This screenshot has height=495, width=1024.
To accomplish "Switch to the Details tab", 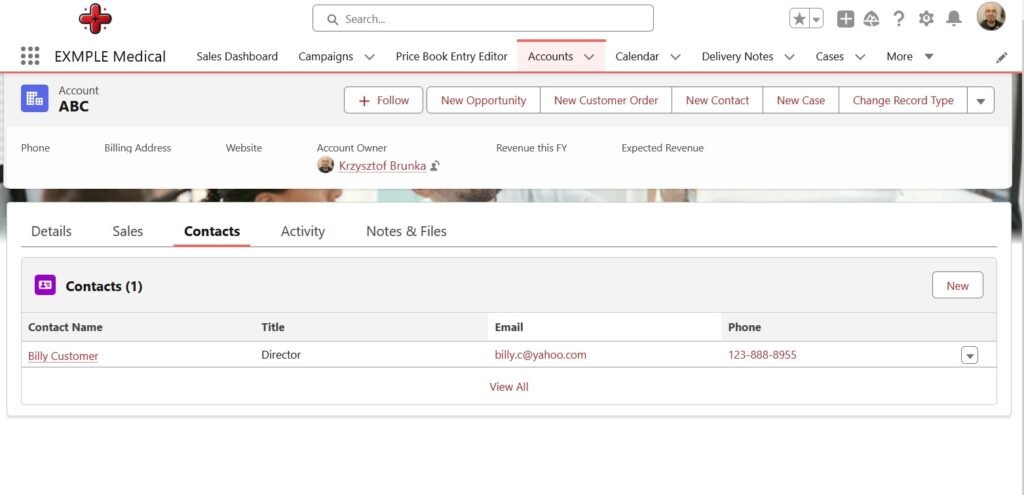I will 51,231.
